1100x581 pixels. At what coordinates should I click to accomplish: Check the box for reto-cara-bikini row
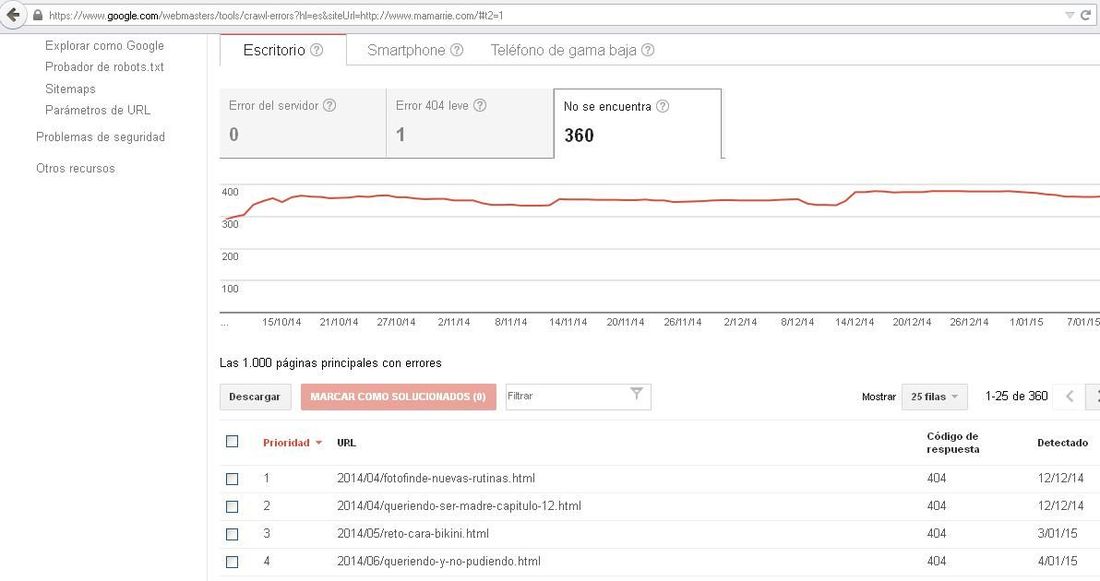(x=232, y=534)
